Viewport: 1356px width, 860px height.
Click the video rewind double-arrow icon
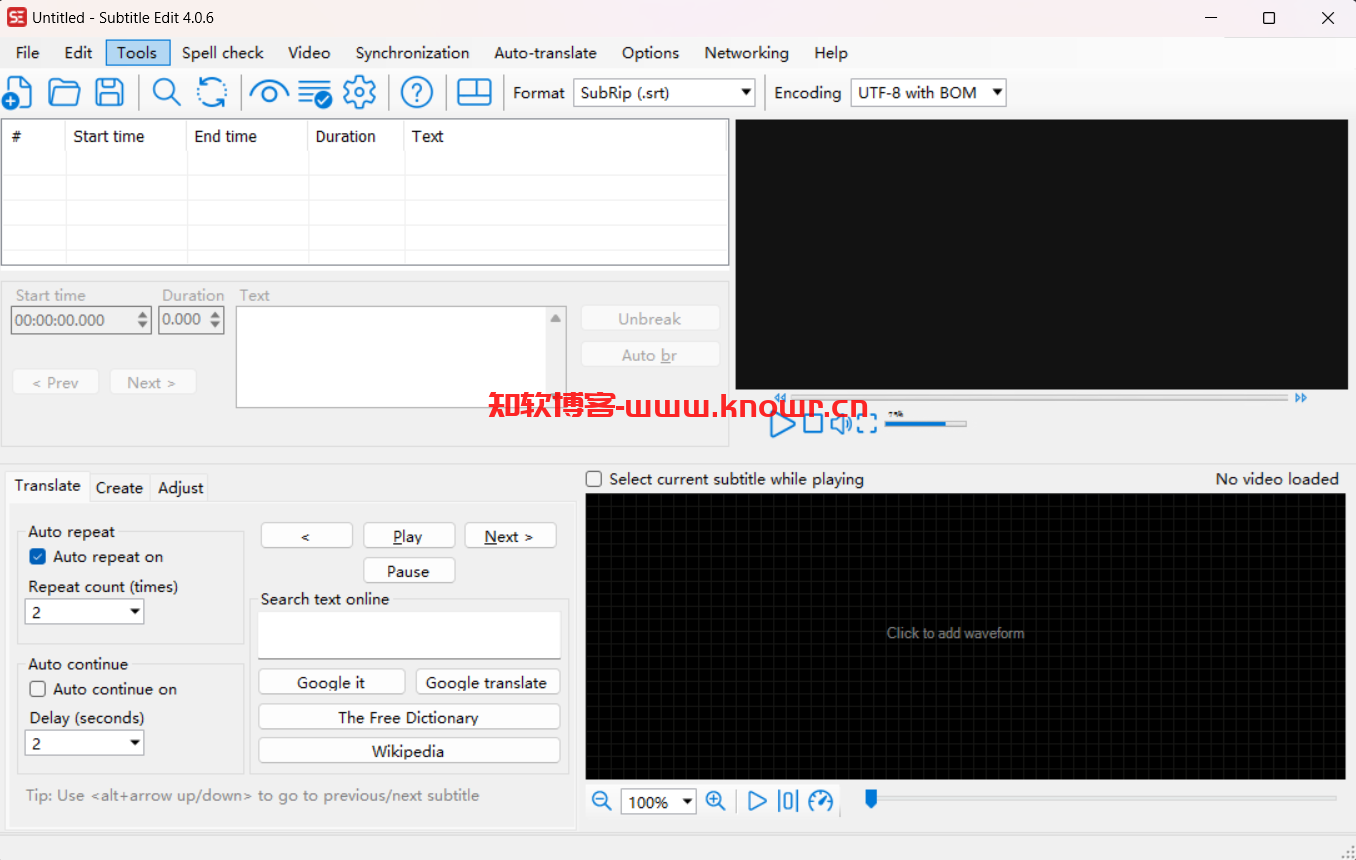780,397
